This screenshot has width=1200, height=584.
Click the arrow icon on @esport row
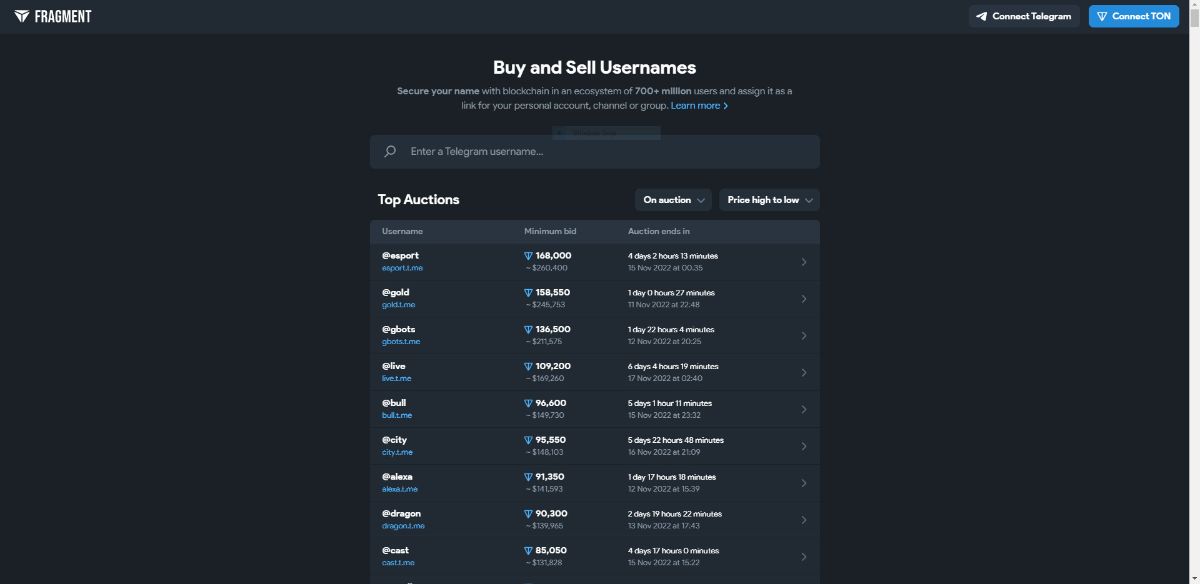[804, 262]
